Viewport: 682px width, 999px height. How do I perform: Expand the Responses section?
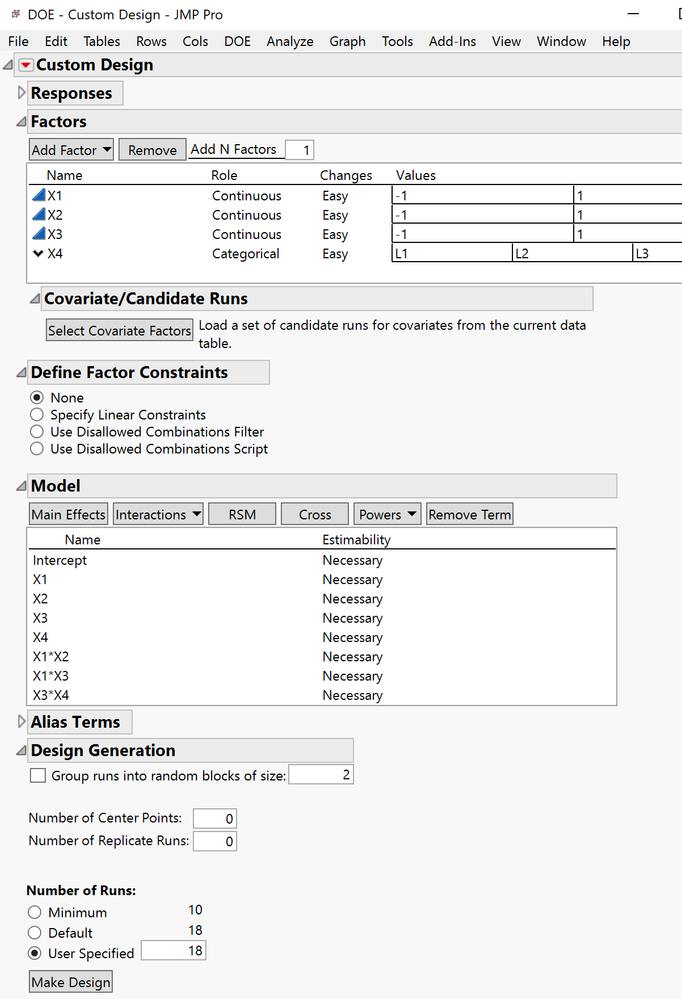click(x=20, y=92)
